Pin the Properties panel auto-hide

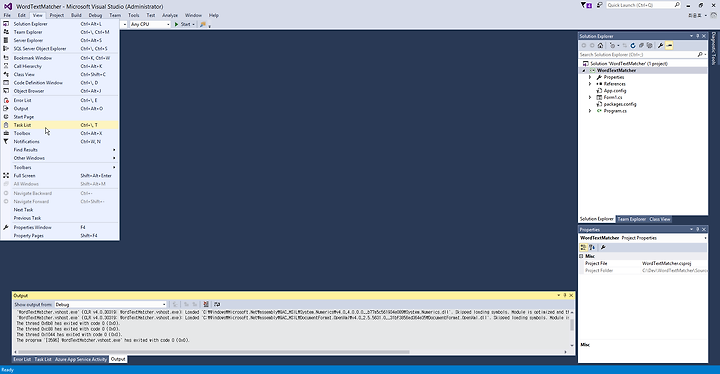click(698, 229)
